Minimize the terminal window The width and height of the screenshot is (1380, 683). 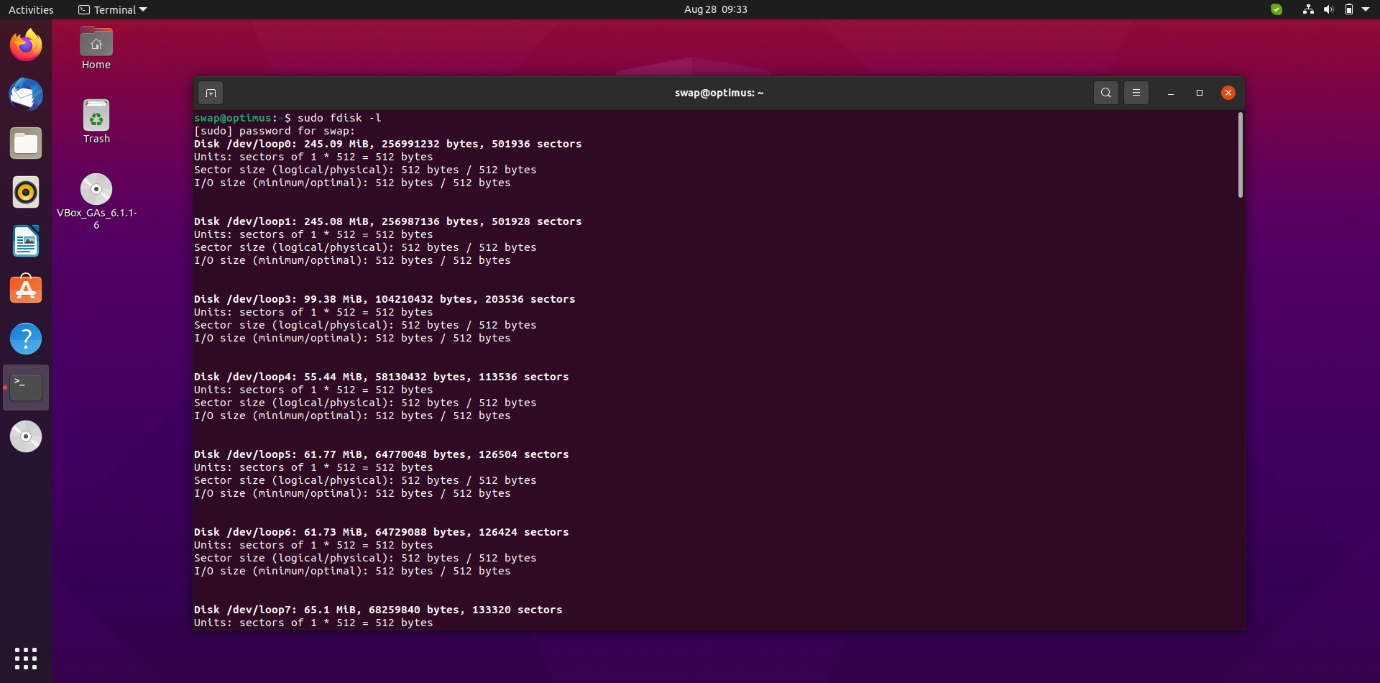1171,93
